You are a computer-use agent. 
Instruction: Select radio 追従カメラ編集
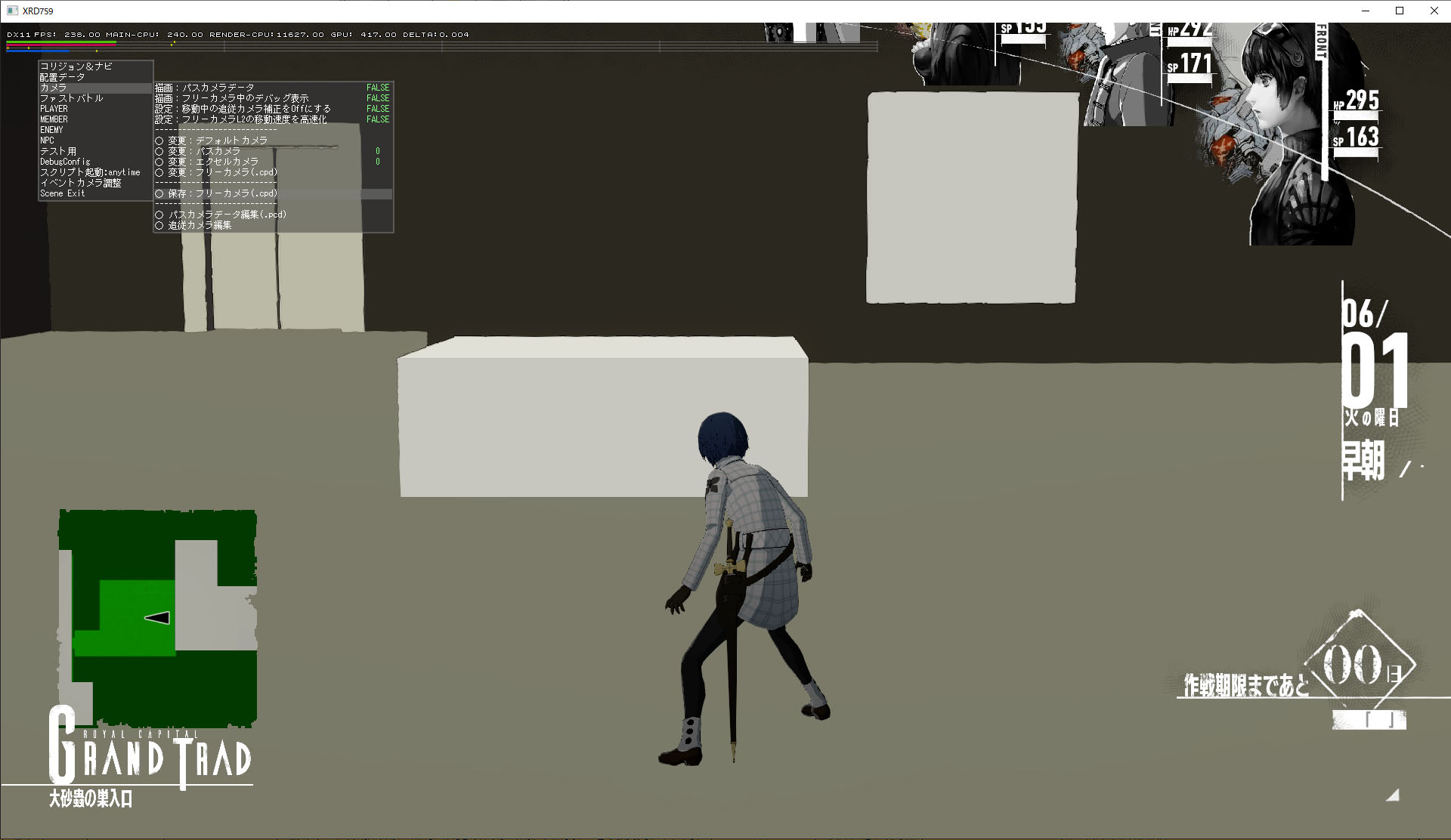tap(159, 225)
